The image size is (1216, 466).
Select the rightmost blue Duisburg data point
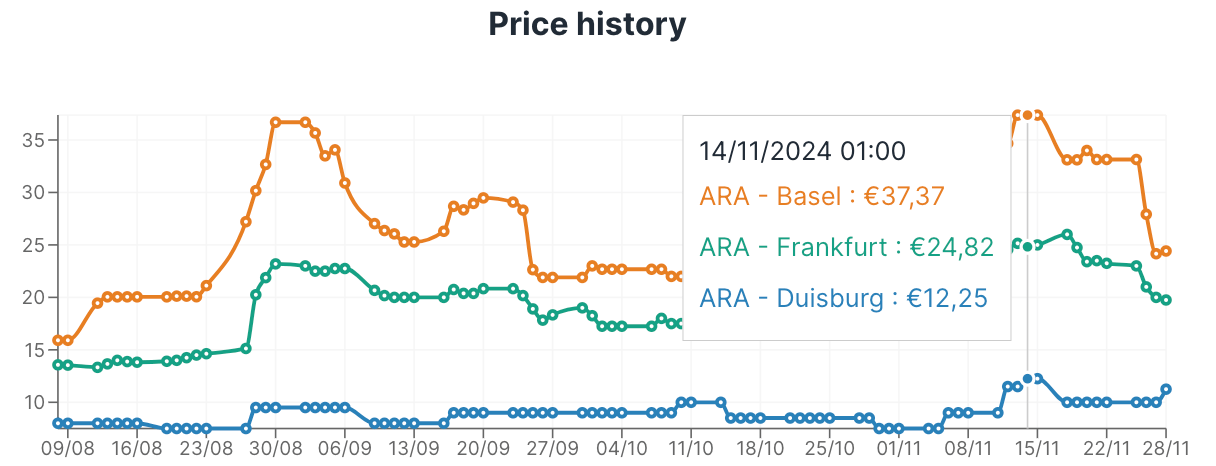[1166, 389]
